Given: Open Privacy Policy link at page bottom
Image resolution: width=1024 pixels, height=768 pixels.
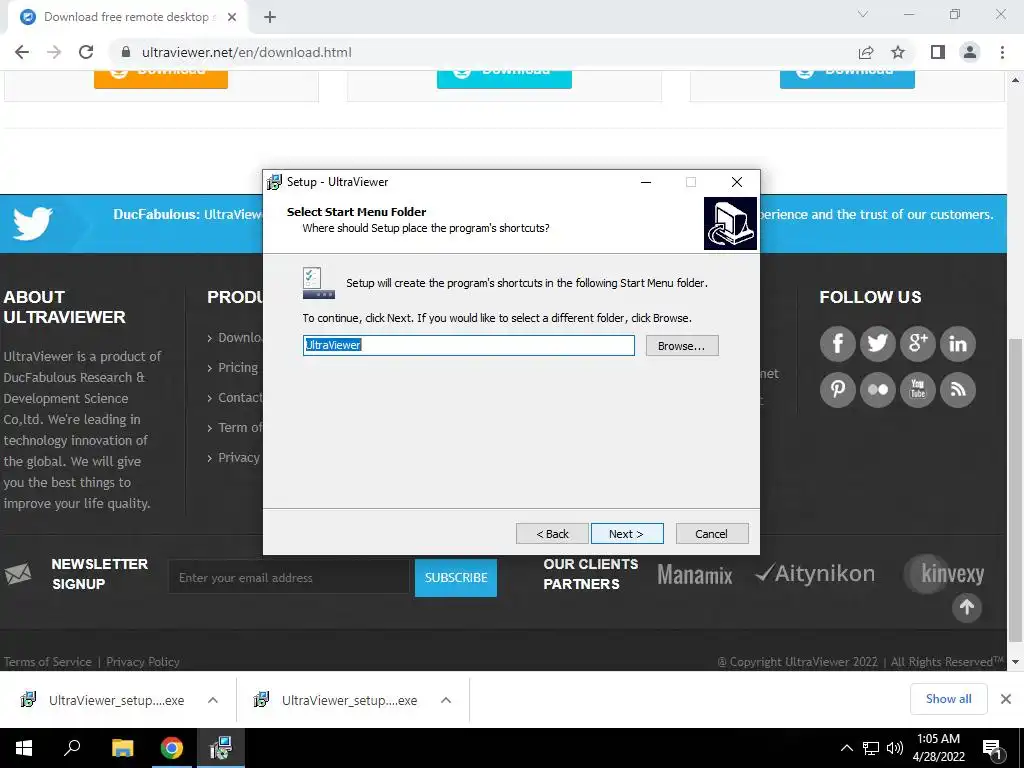Looking at the screenshot, I should click(142, 662).
